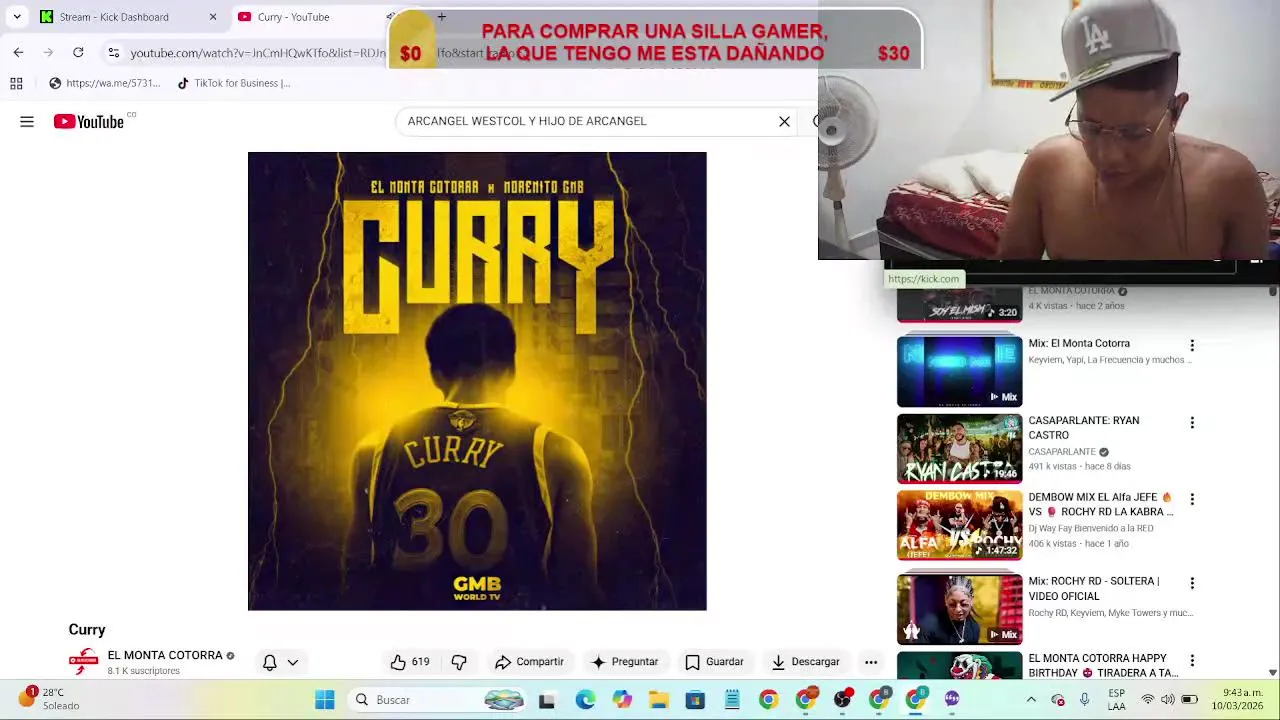The width and height of the screenshot is (1280, 720).
Task: Open EL MONTA COTORRA channel name link
Action: tap(165, 655)
